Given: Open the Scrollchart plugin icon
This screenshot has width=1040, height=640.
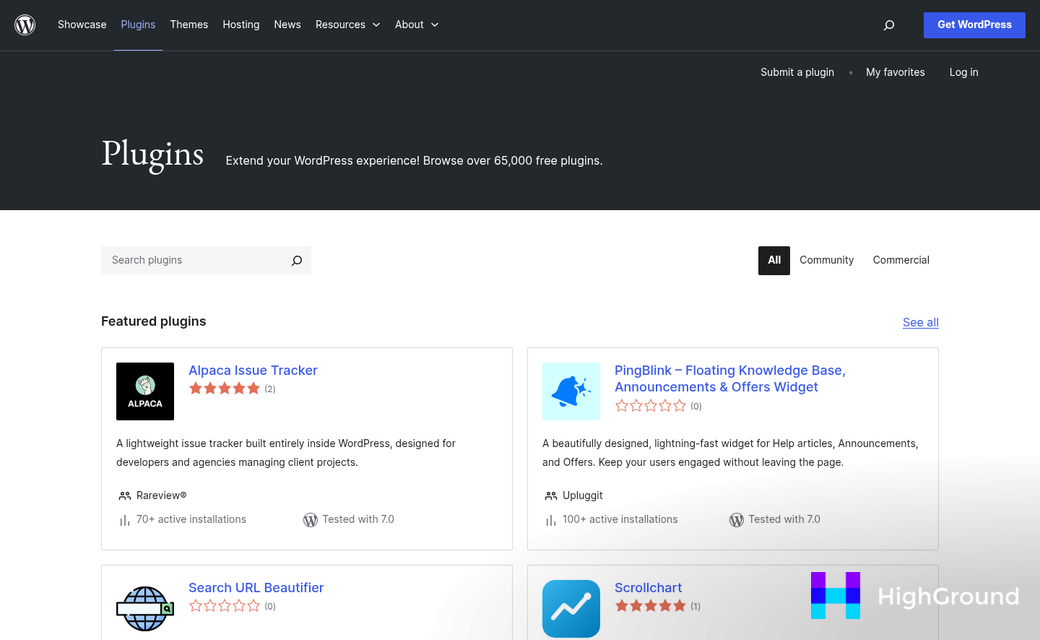Looking at the screenshot, I should point(571,608).
